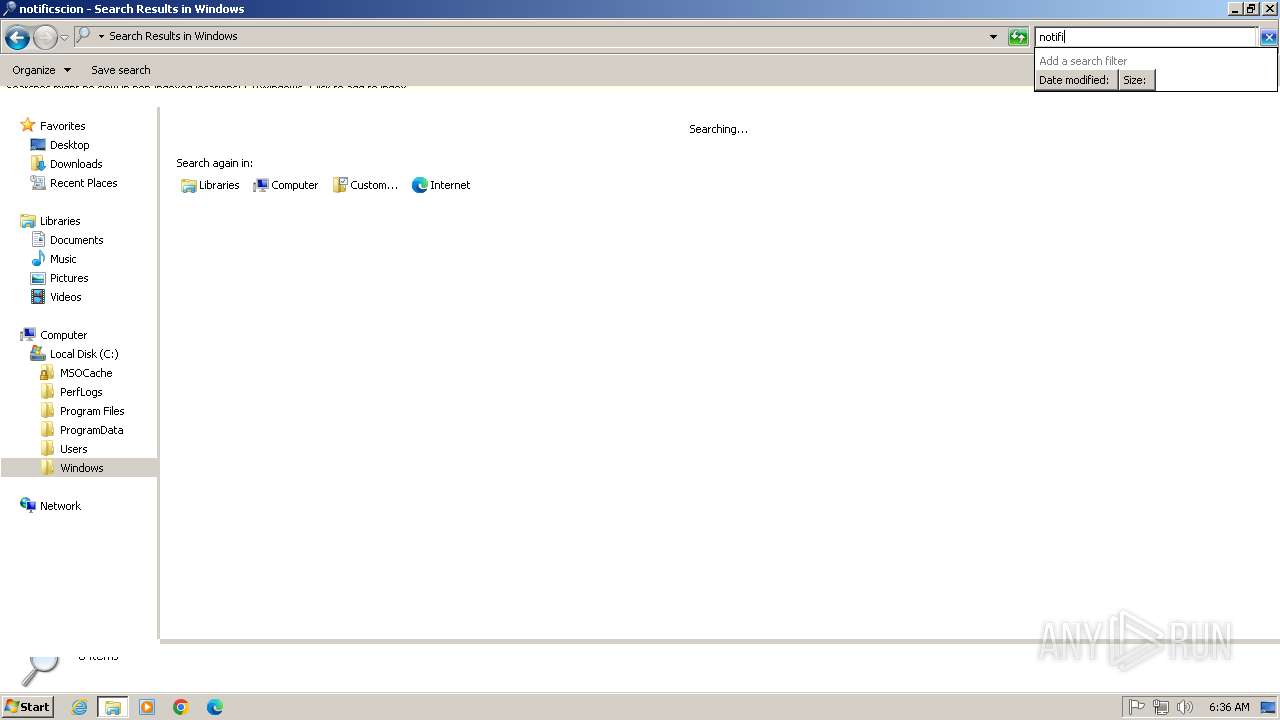
Task: Click the Pictures library icon
Action: tap(38, 278)
